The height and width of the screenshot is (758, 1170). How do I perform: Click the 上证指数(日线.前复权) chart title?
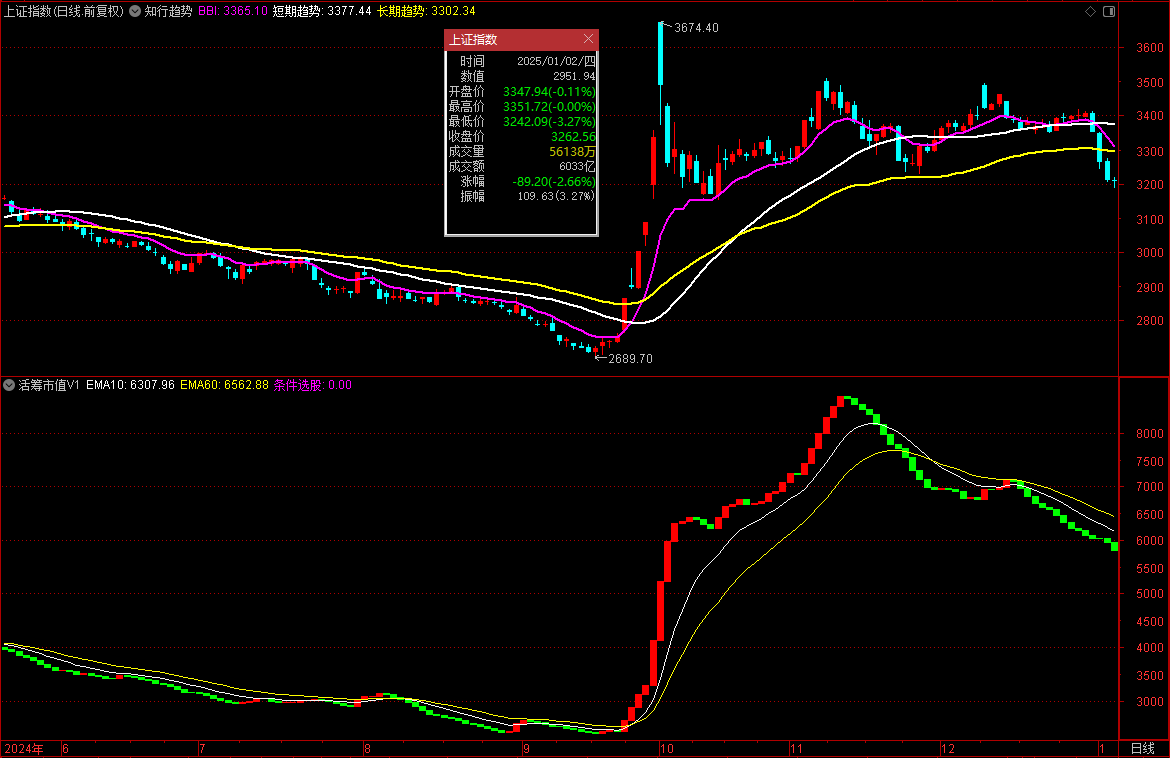coord(64,11)
